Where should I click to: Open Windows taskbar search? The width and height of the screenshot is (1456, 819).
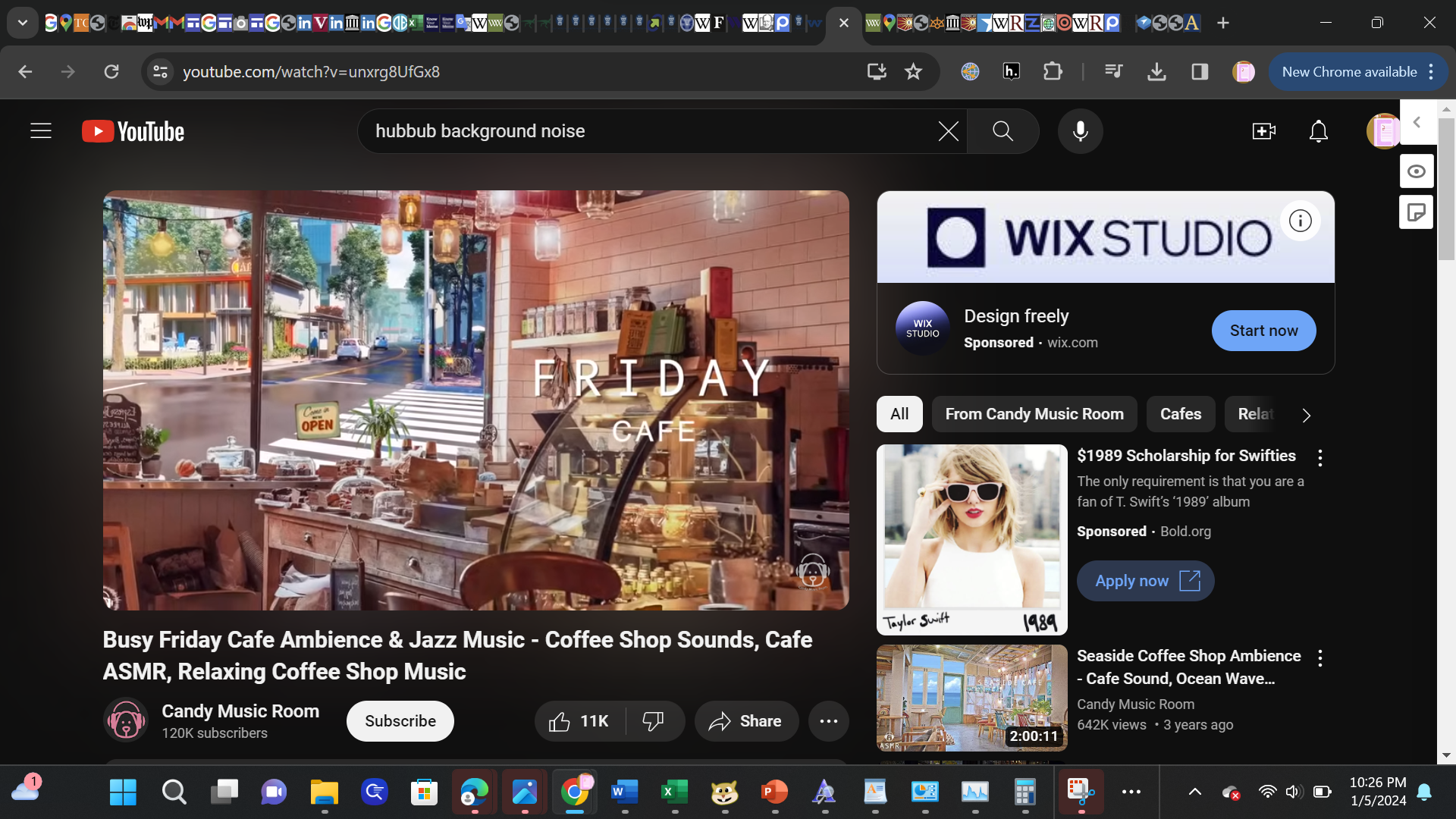(x=174, y=792)
